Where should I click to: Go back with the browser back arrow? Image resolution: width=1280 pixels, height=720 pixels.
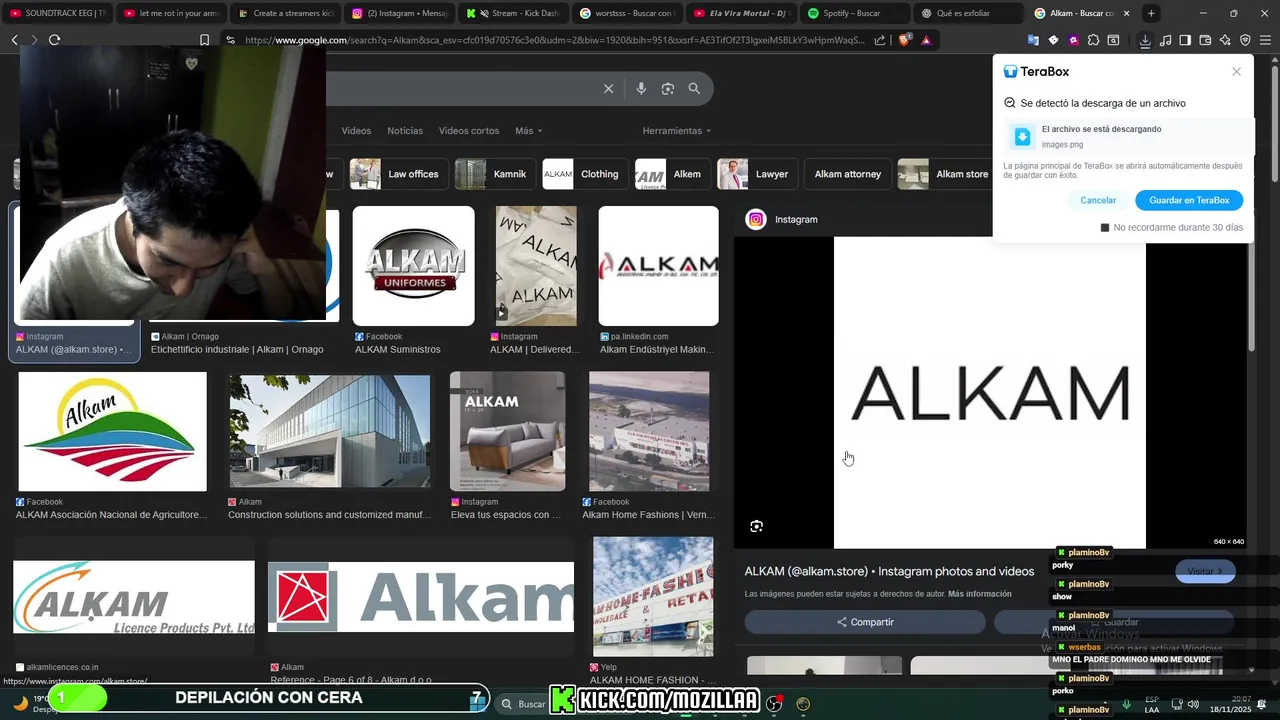click(14, 40)
